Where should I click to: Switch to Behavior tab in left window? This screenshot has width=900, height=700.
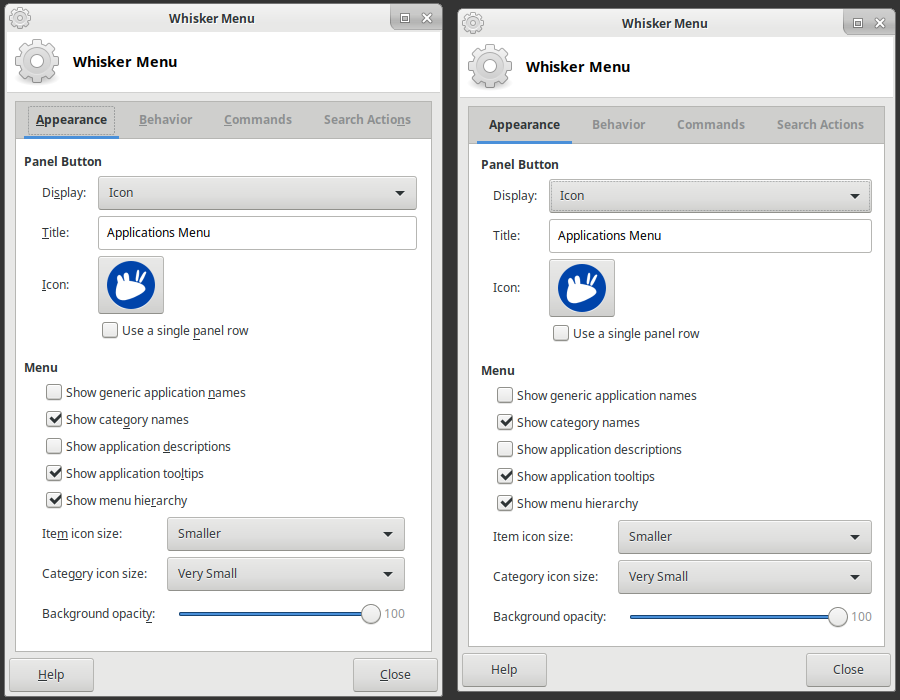(x=165, y=120)
